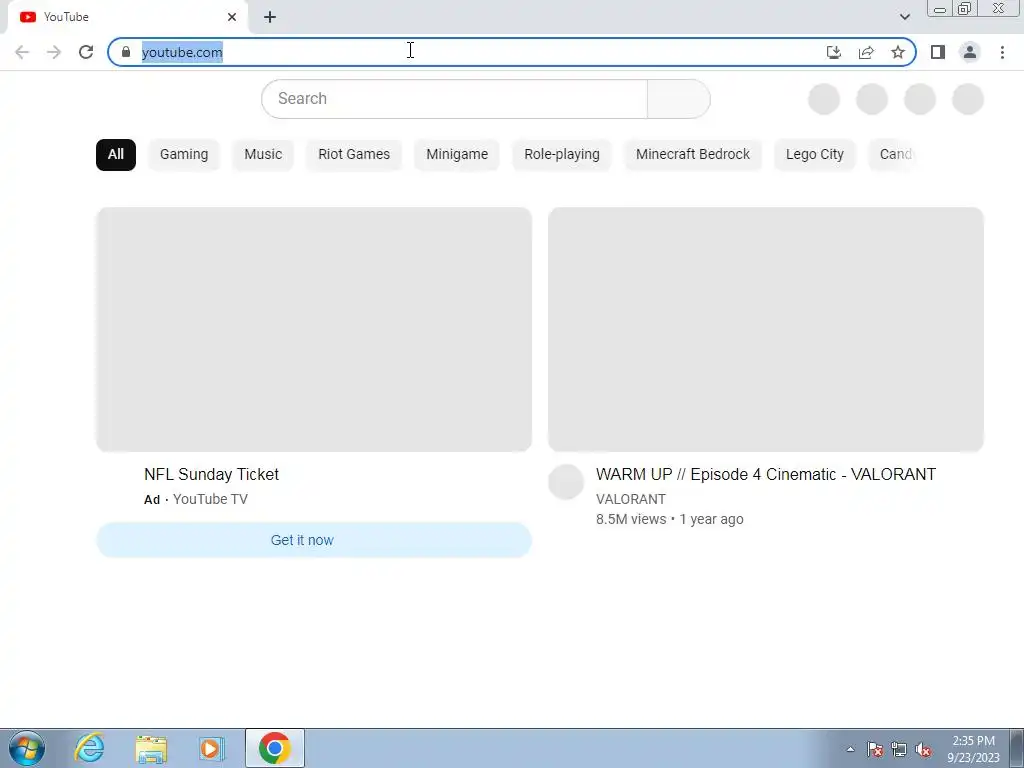
Task: Open a new tab
Action: [270, 18]
